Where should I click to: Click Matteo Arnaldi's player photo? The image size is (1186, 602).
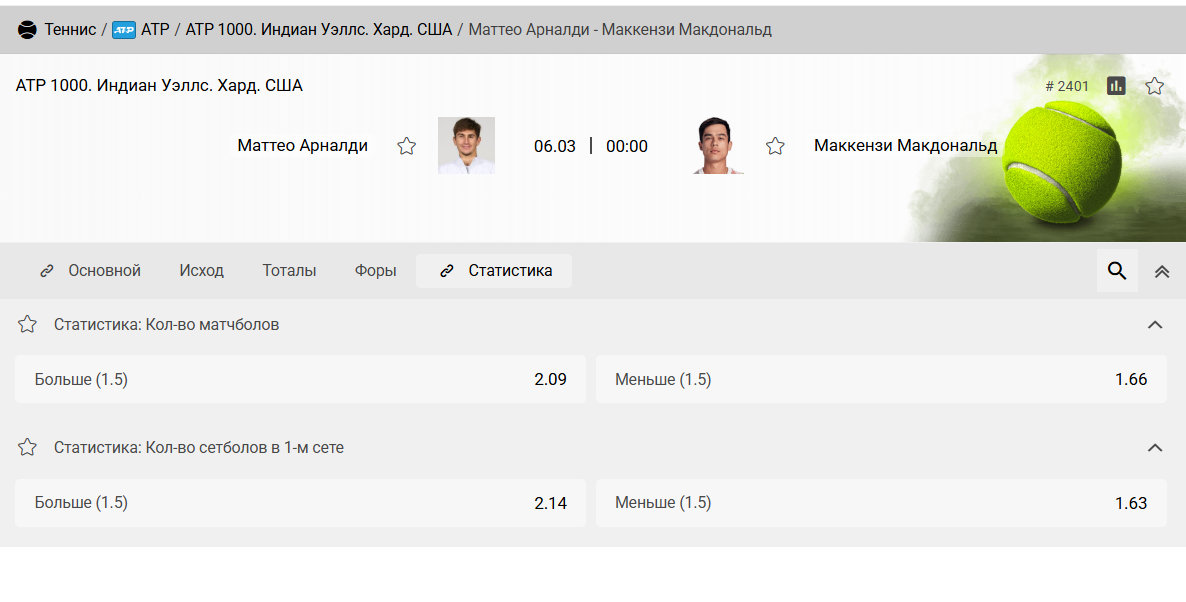pos(466,146)
